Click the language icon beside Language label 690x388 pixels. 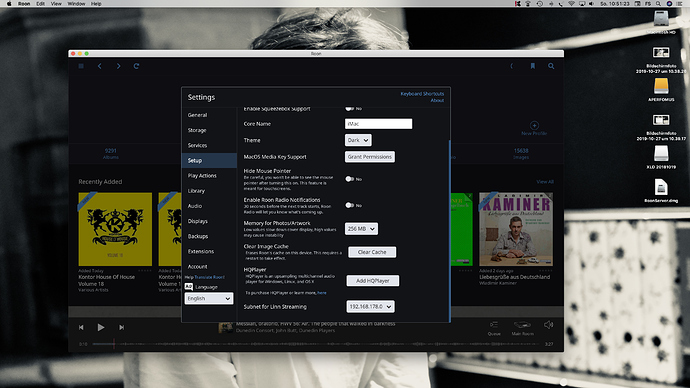(189, 286)
